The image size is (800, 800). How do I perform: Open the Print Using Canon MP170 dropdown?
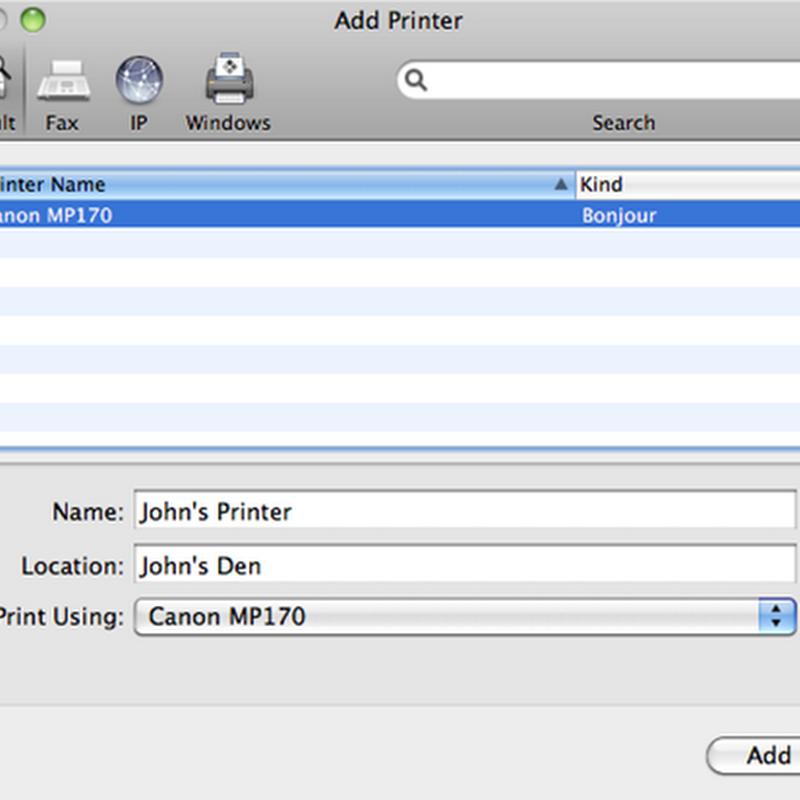point(465,617)
